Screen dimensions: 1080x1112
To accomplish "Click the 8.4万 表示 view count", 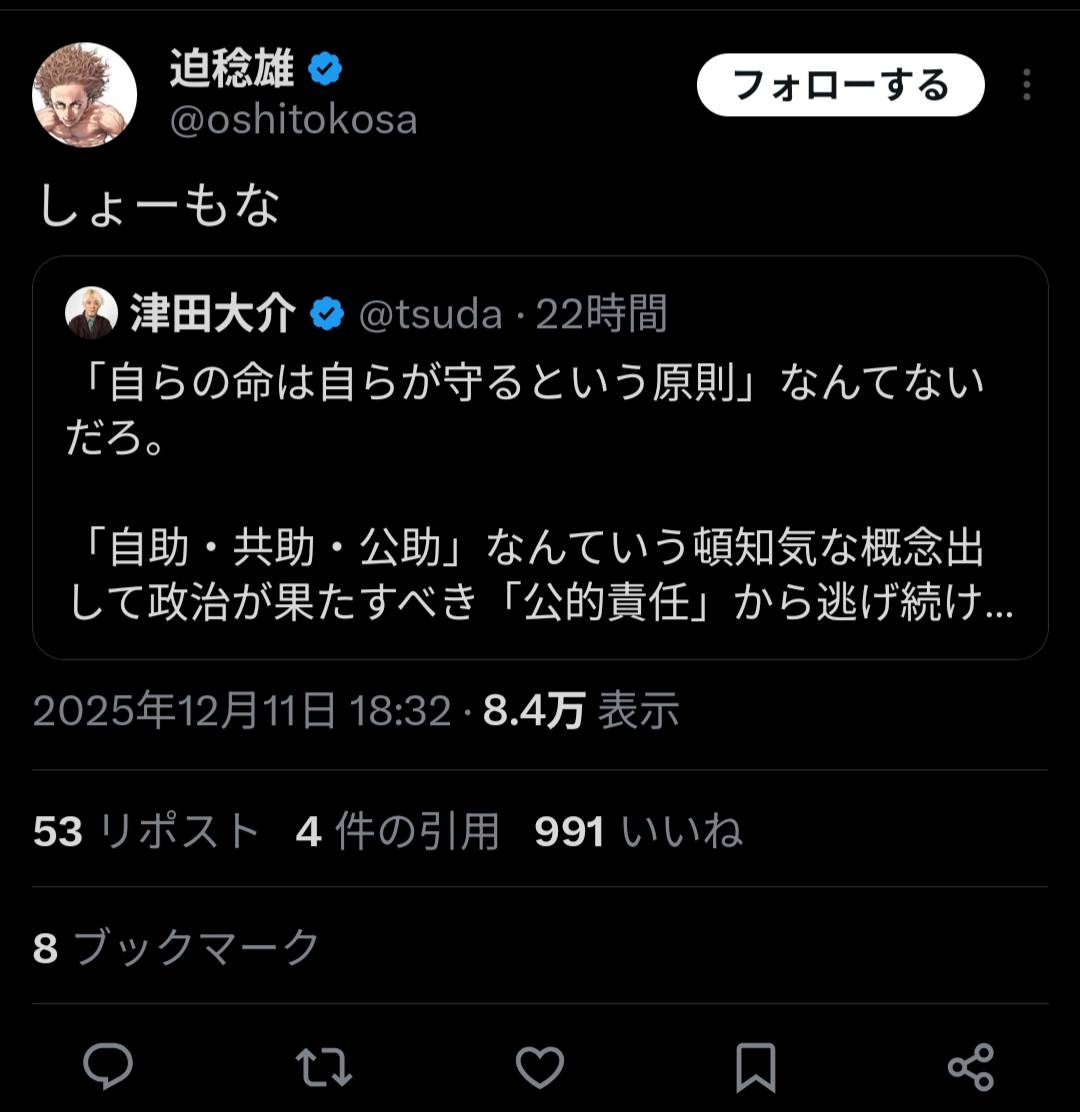I will tap(581, 712).
